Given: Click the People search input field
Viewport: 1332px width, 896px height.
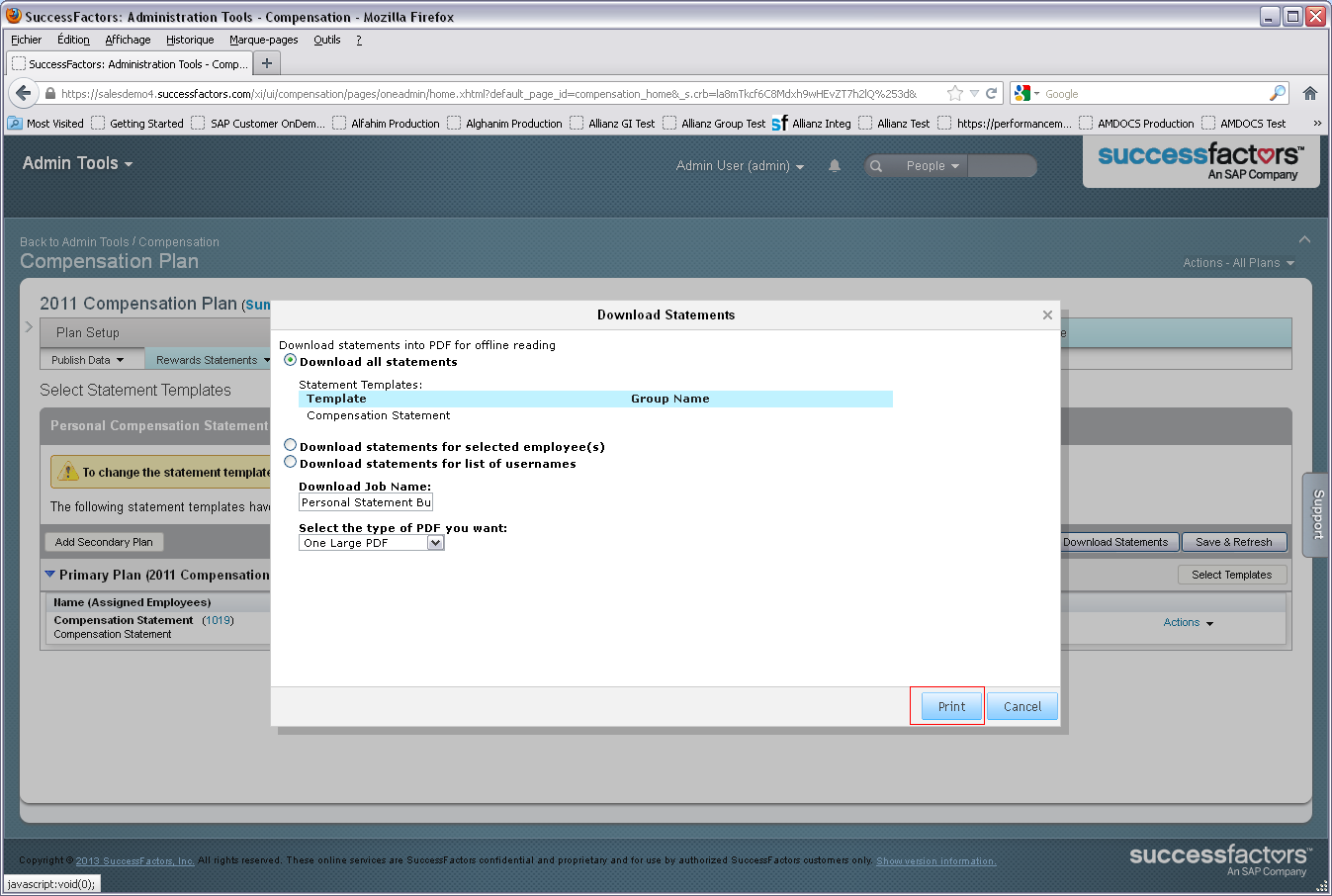Looking at the screenshot, I should tap(1002, 166).
